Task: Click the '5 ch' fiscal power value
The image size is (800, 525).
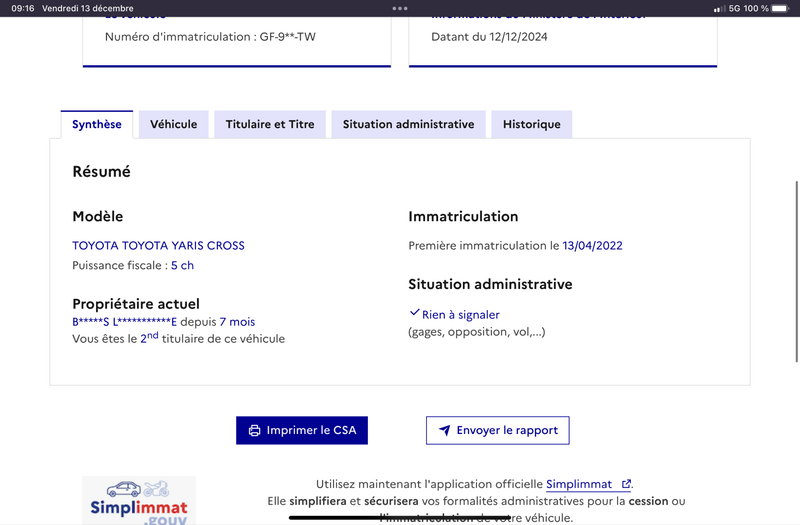Action: coord(182,265)
